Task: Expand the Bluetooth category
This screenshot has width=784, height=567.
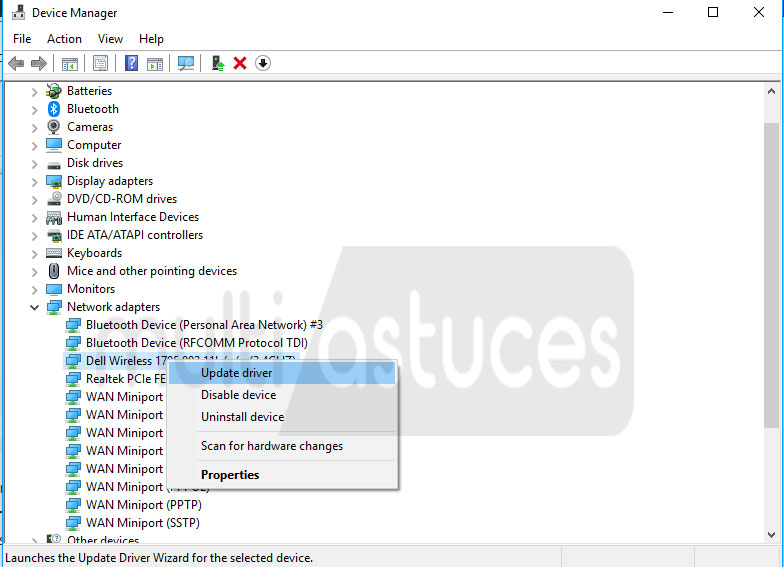Action: [x=35, y=109]
